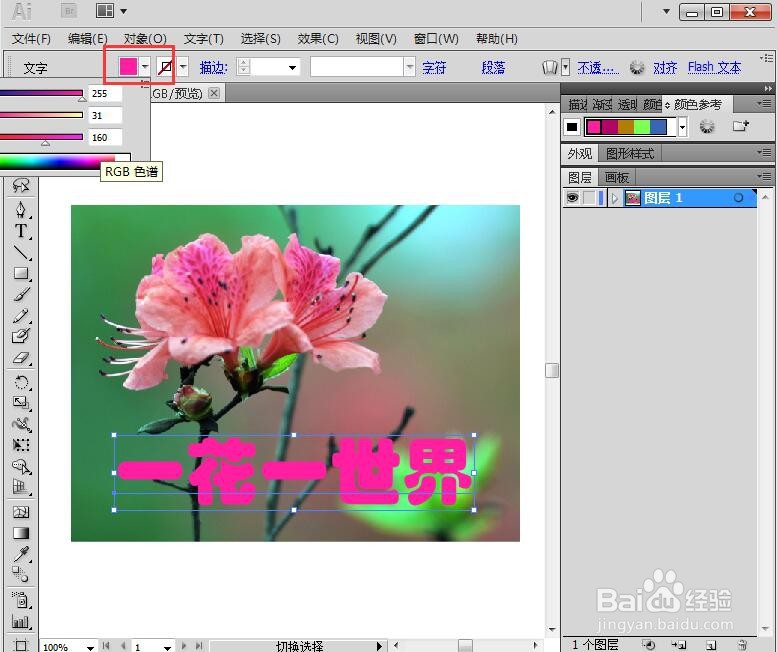Select the Rotate tool

(x=21, y=382)
